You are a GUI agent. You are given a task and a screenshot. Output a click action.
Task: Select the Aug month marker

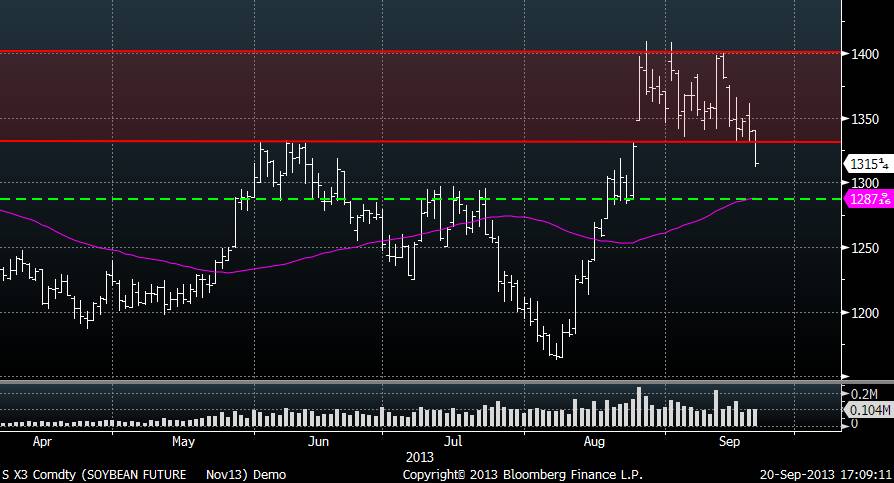pyautogui.click(x=594, y=440)
